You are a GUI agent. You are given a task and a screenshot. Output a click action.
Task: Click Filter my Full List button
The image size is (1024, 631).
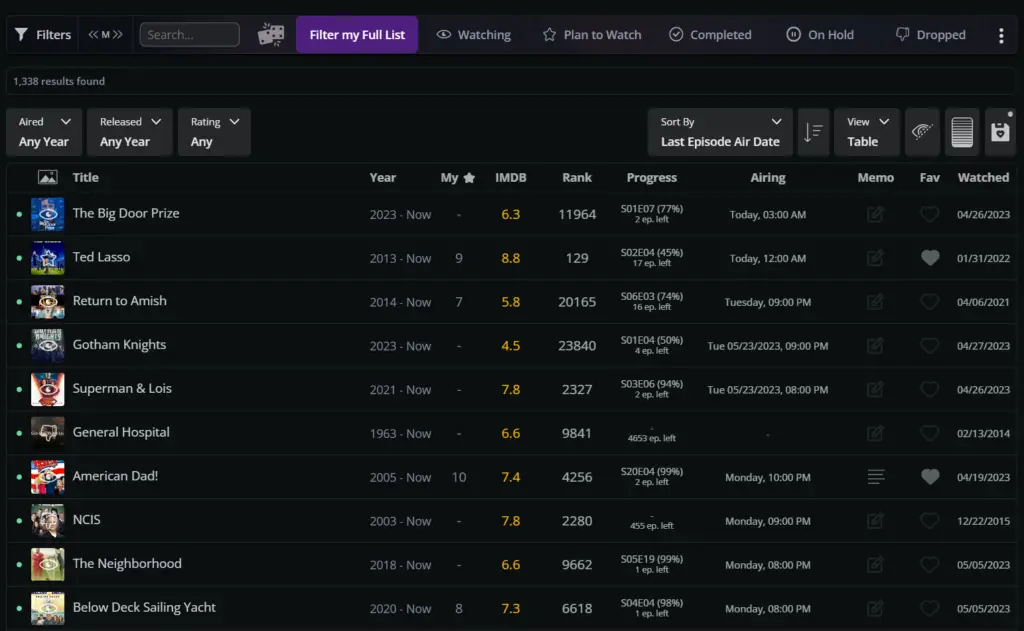click(357, 35)
